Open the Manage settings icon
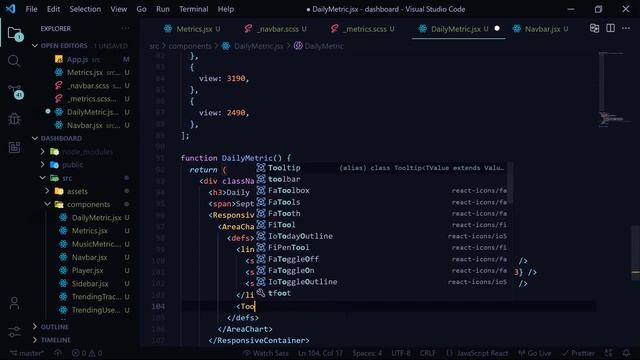 click(x=14, y=331)
